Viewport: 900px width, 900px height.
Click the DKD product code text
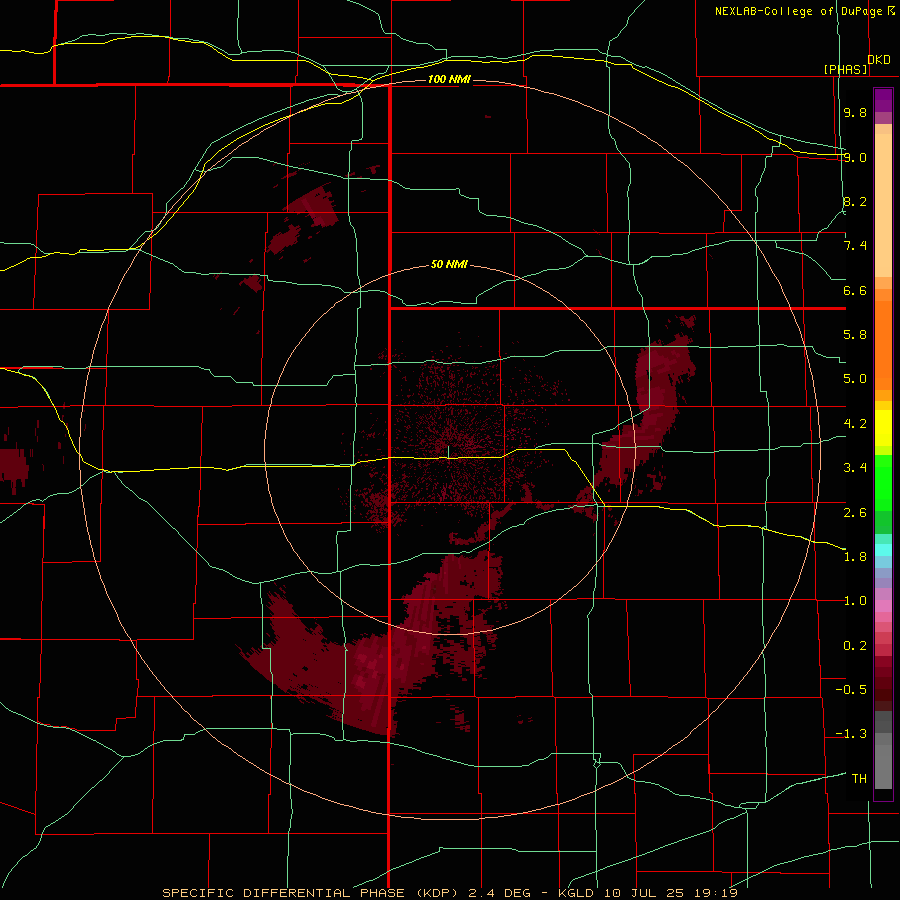(879, 60)
